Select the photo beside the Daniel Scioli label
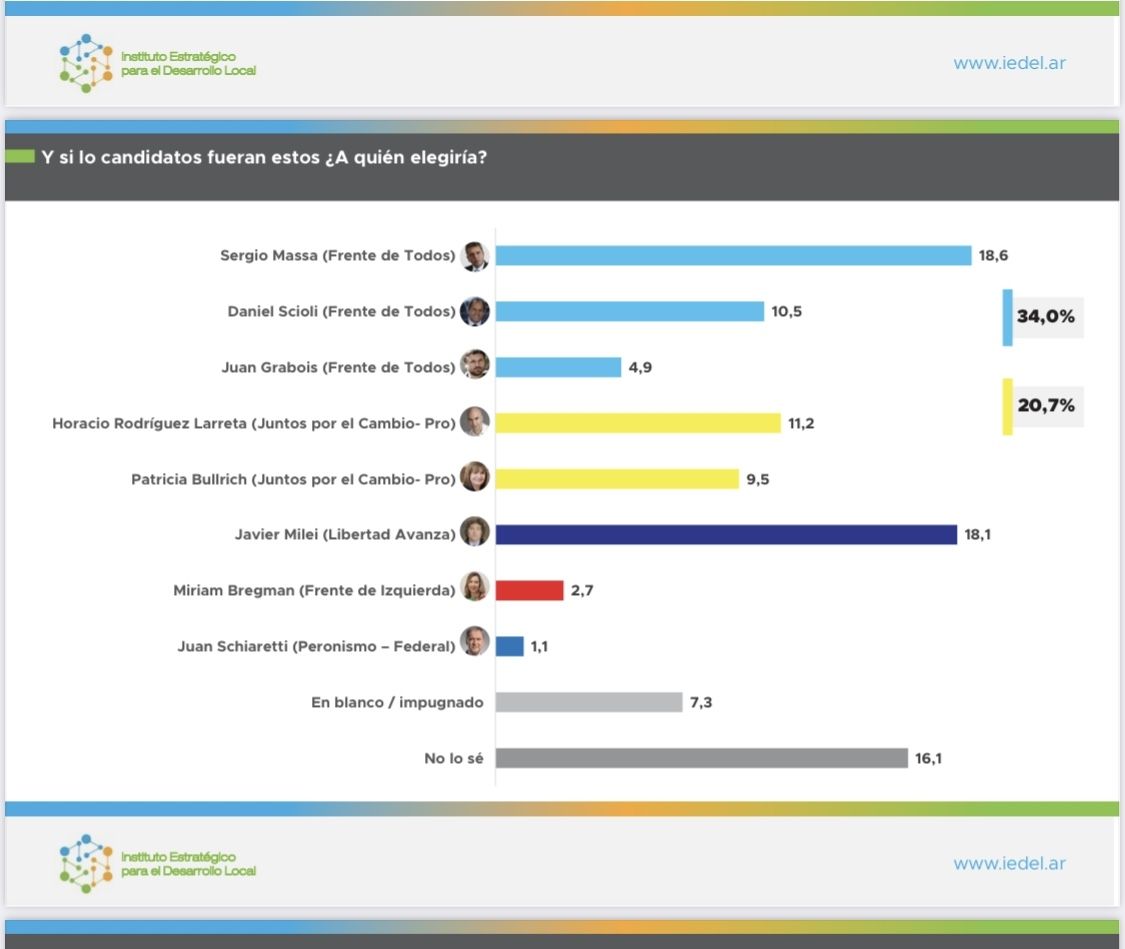Image resolution: width=1125 pixels, height=949 pixels. pos(474,312)
